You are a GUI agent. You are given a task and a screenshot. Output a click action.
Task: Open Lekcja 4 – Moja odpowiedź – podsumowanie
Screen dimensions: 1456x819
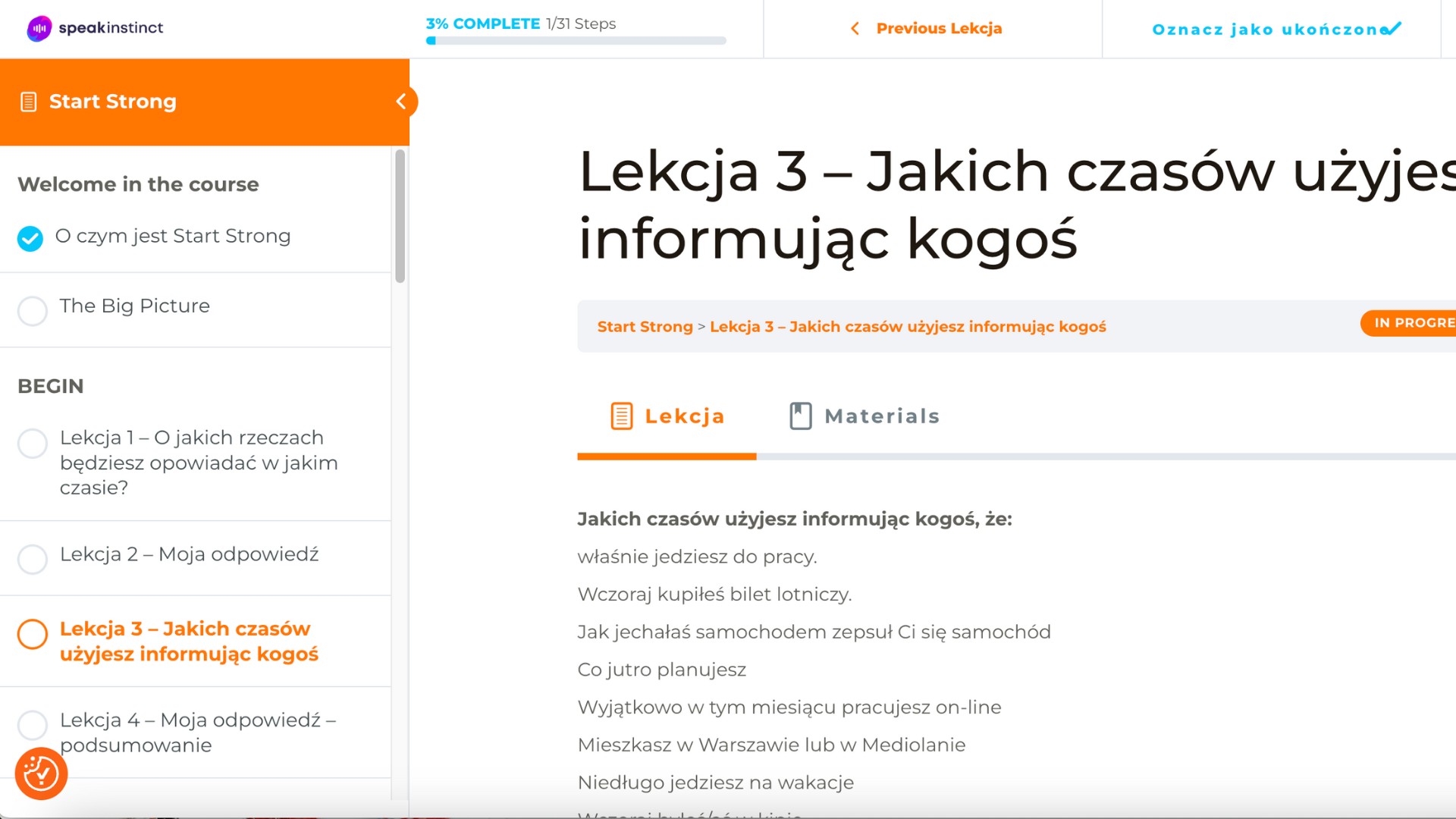tap(197, 732)
